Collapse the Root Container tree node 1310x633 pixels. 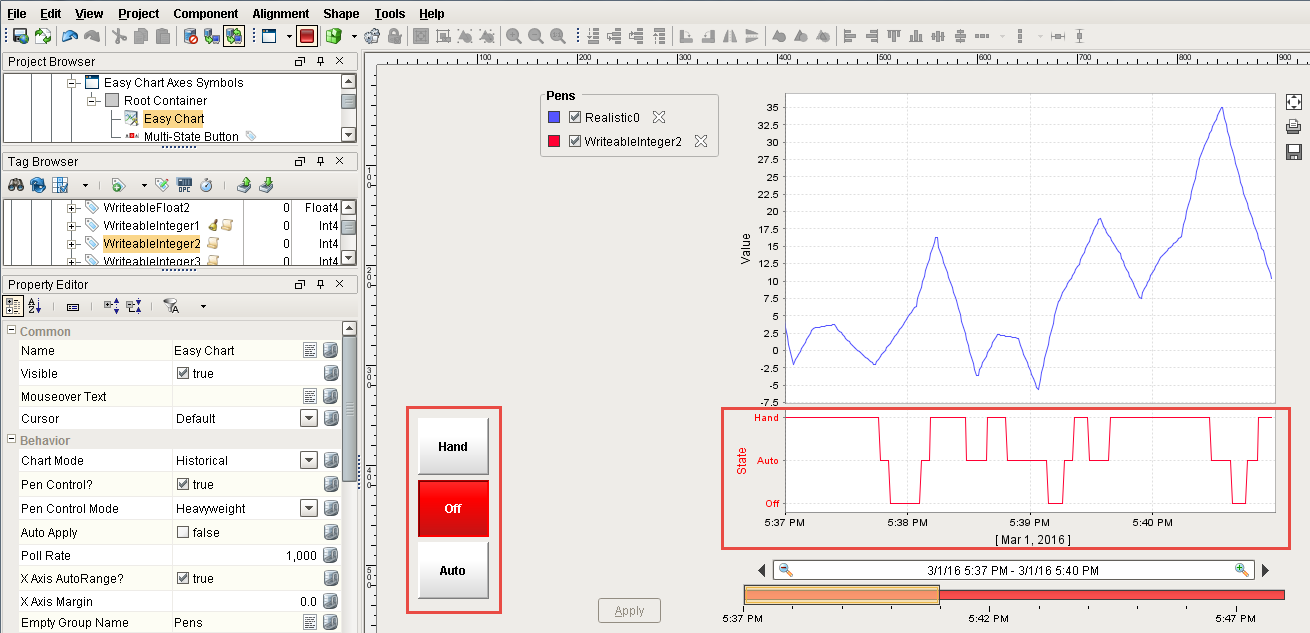point(92,101)
